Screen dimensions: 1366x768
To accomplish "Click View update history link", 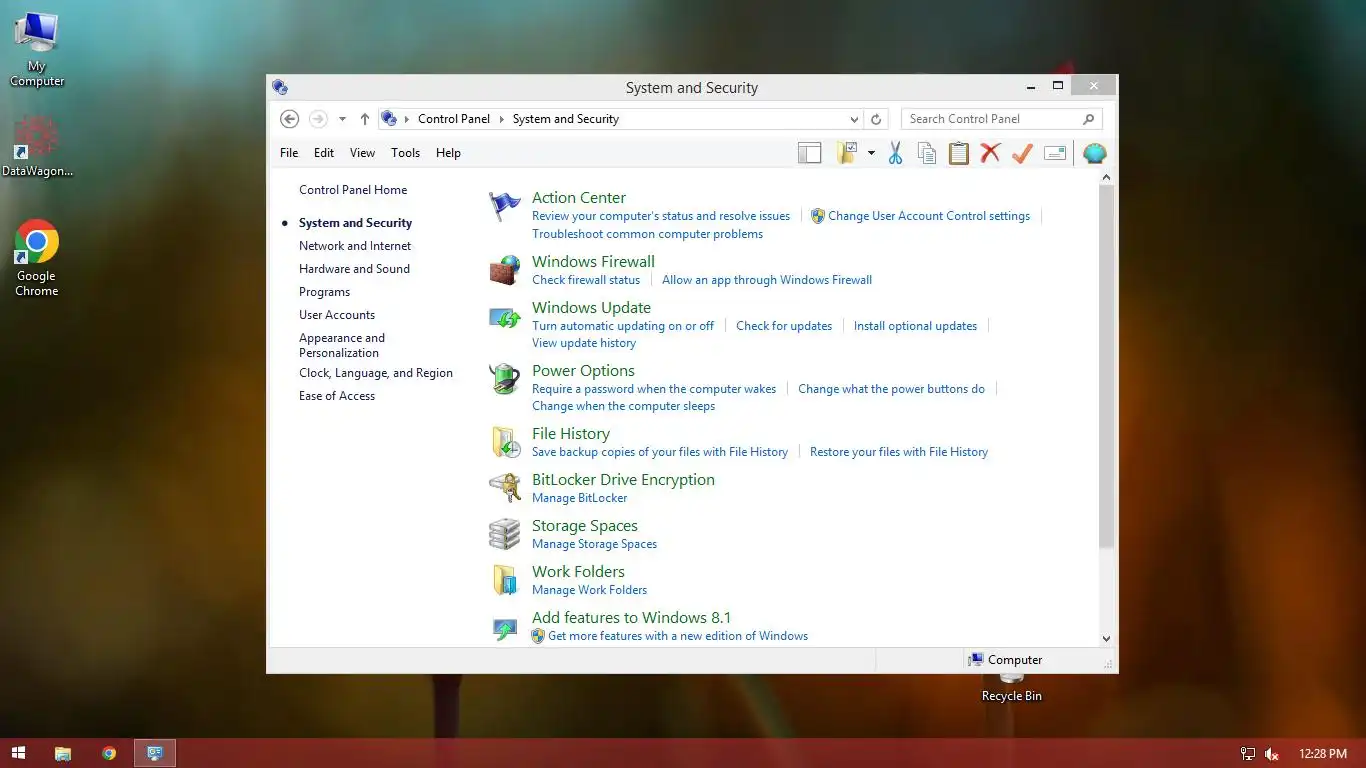I will 584,343.
